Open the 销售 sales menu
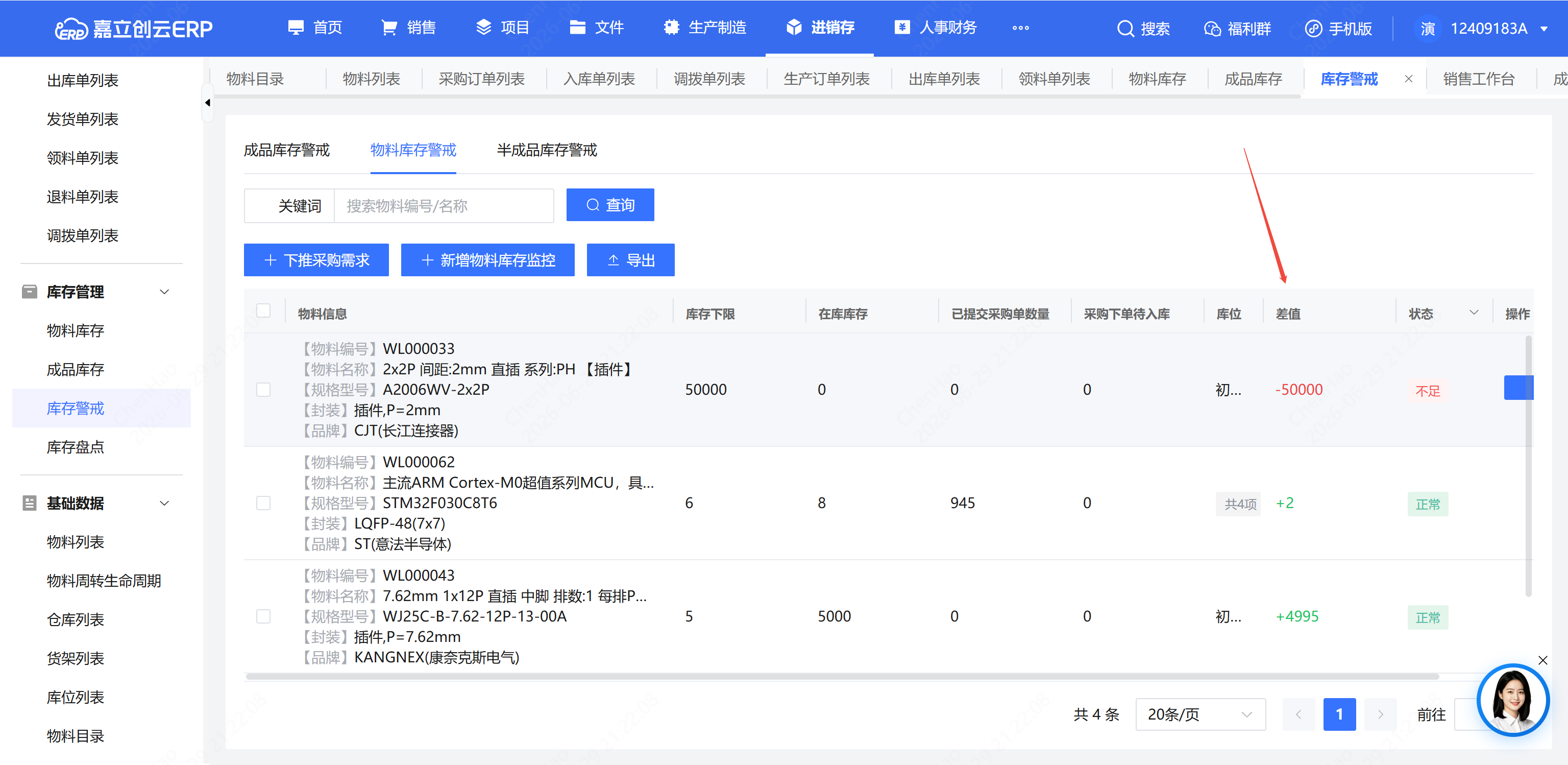This screenshot has height=765, width=1568. pyautogui.click(x=408, y=28)
